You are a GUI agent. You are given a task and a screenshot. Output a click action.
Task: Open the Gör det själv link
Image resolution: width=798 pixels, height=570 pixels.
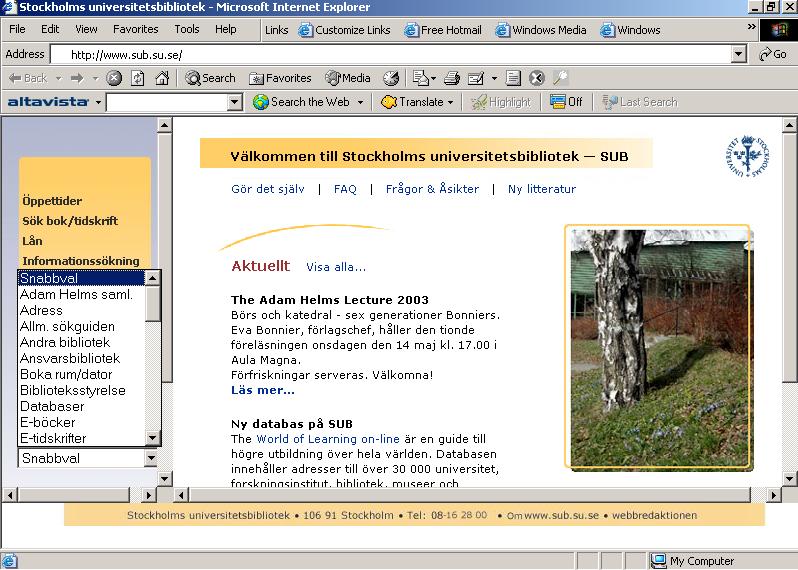coord(268,189)
